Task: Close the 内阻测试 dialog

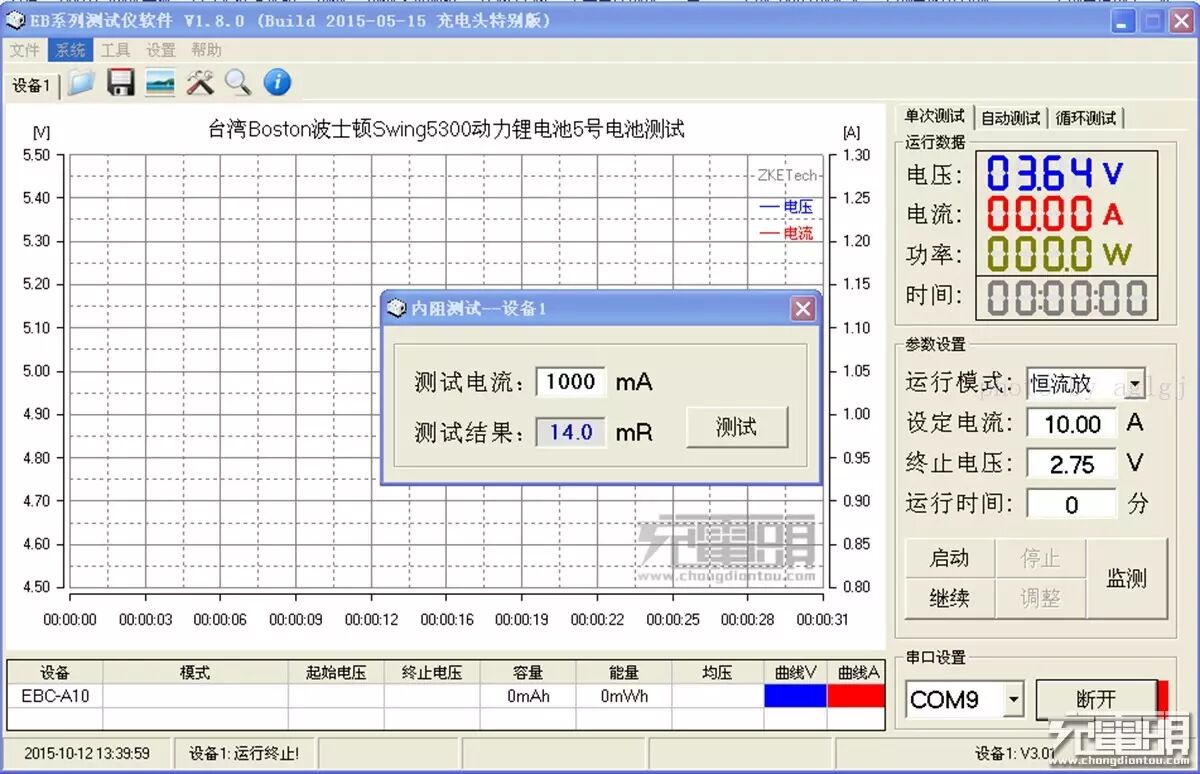Action: 803,309
